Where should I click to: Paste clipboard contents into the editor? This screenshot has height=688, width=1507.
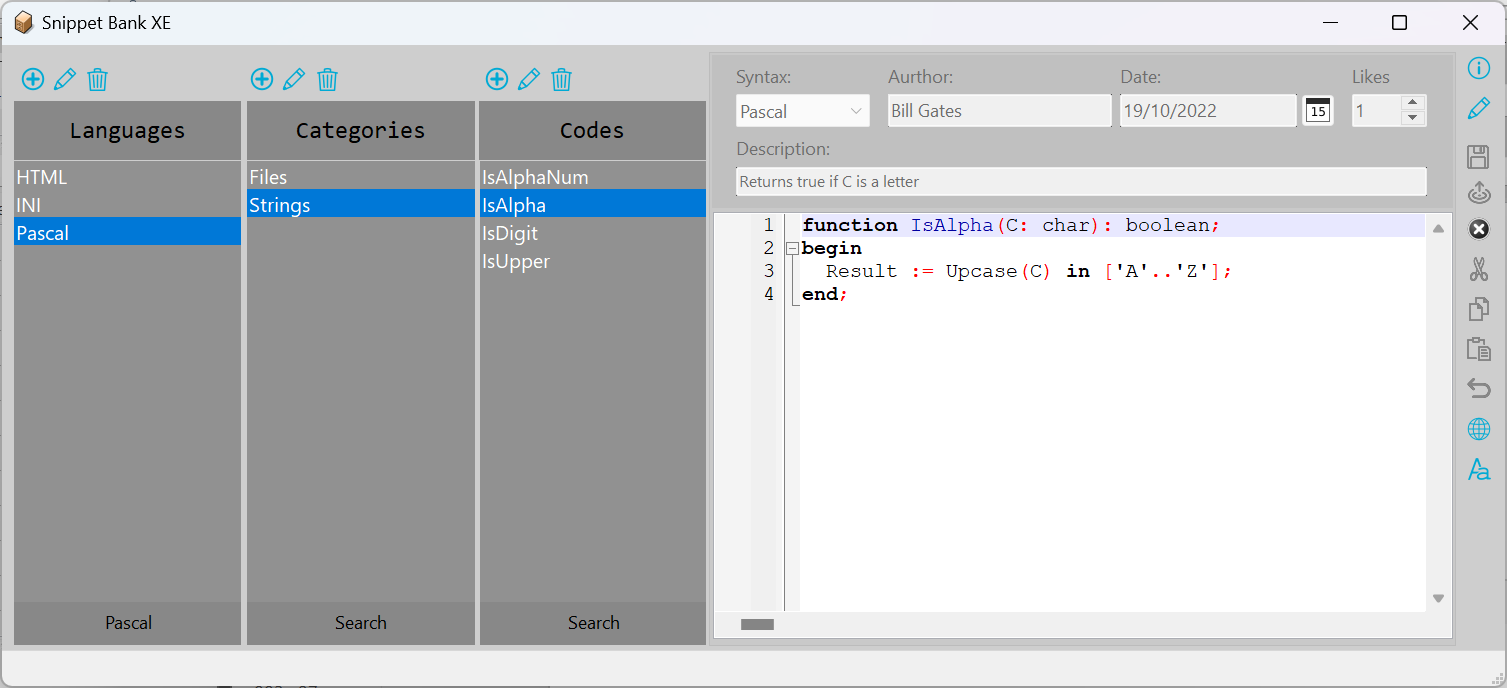1479,349
